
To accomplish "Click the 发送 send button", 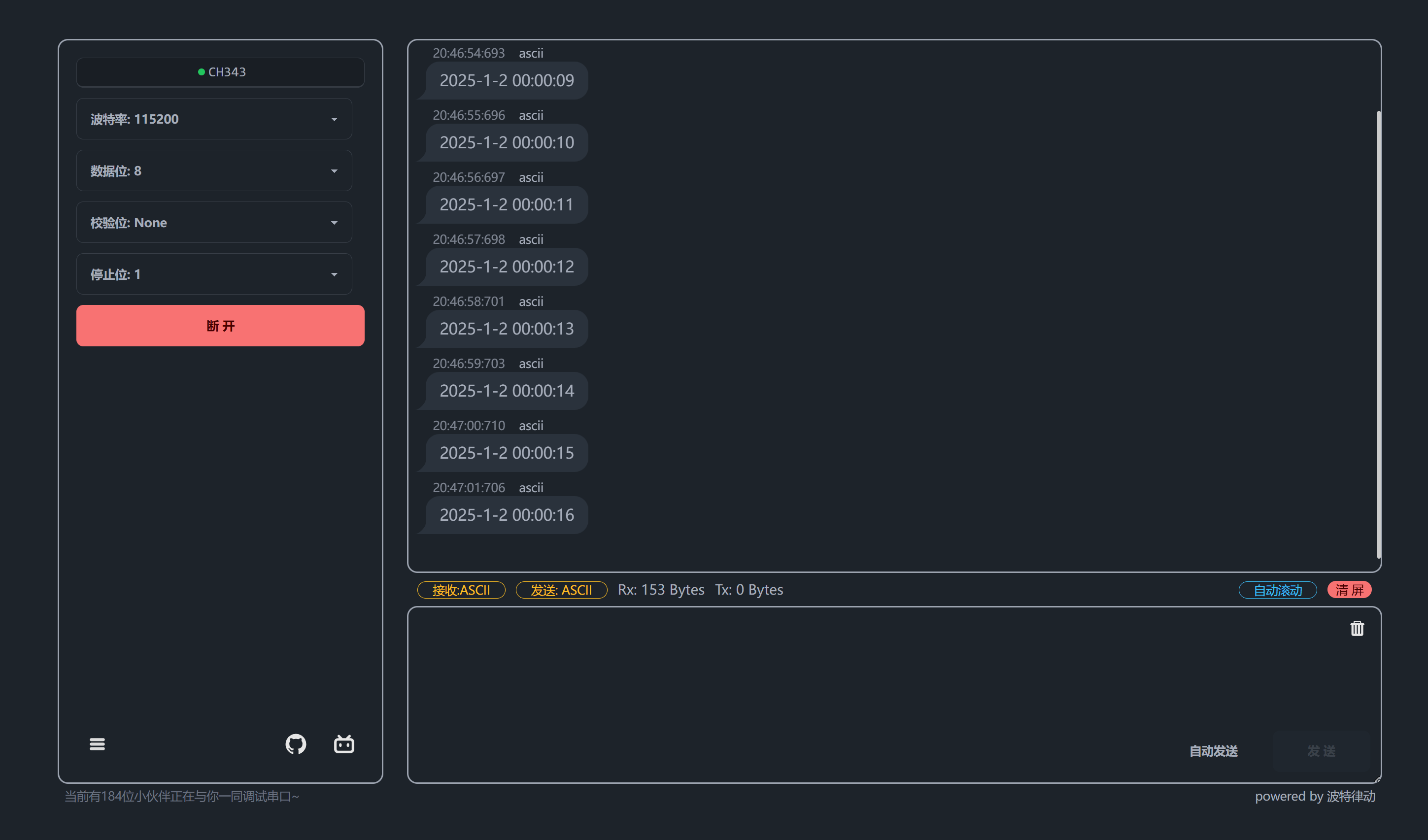I will point(1321,750).
